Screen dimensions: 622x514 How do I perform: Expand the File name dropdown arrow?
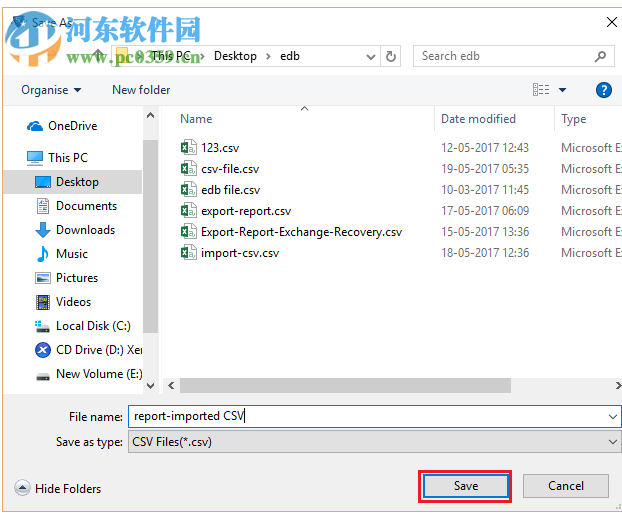coord(612,417)
